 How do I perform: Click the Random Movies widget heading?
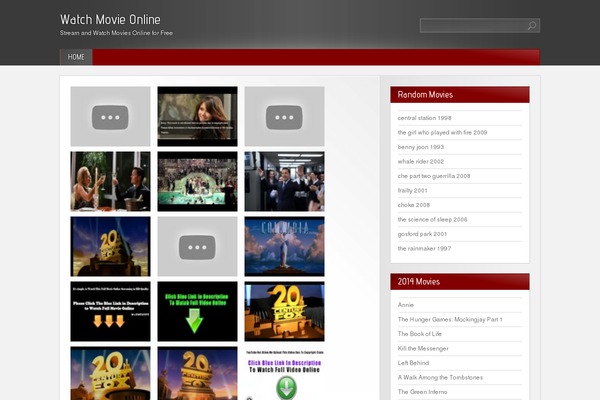425,95
